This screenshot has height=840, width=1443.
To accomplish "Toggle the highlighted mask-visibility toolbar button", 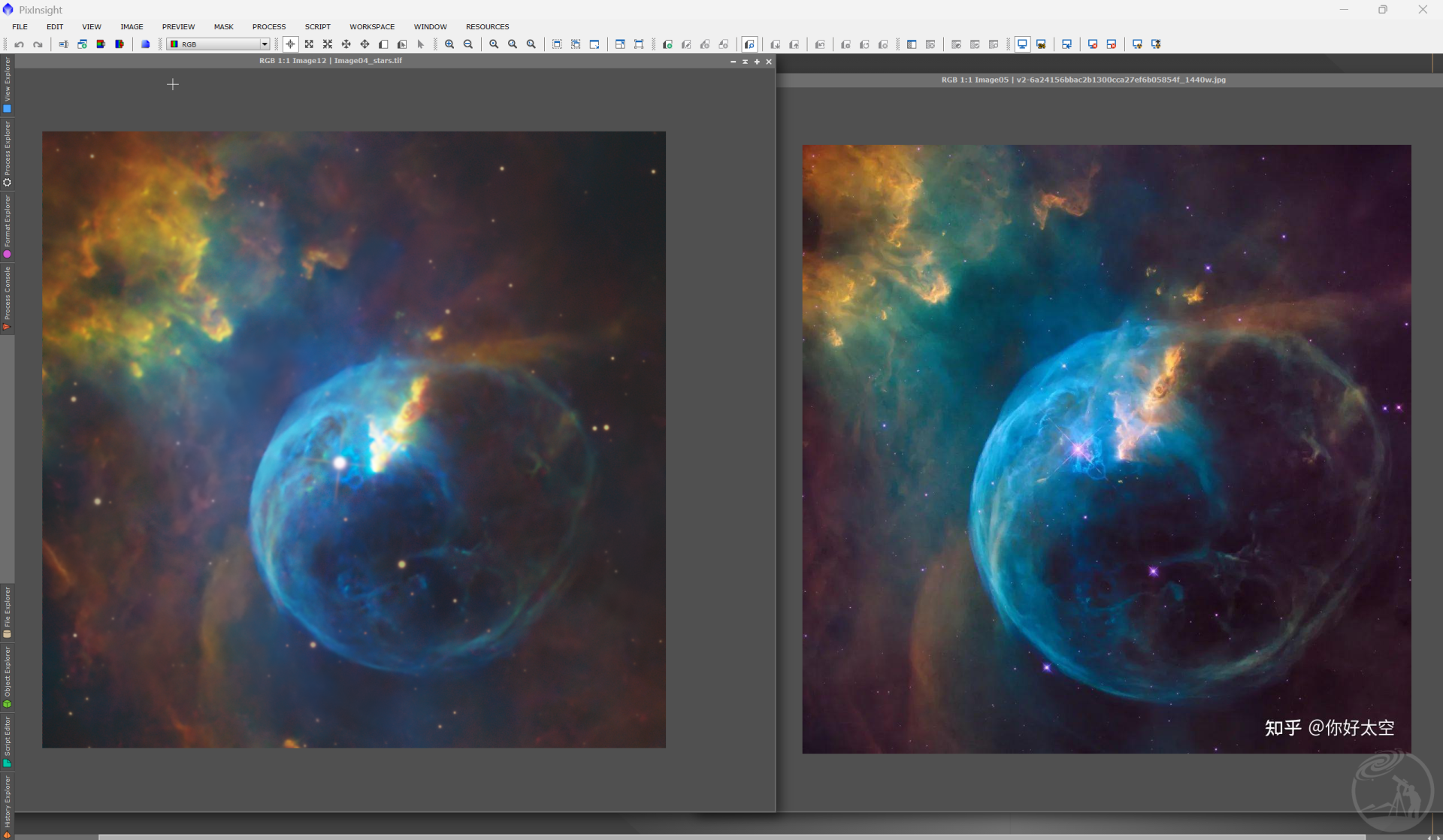I will point(749,44).
